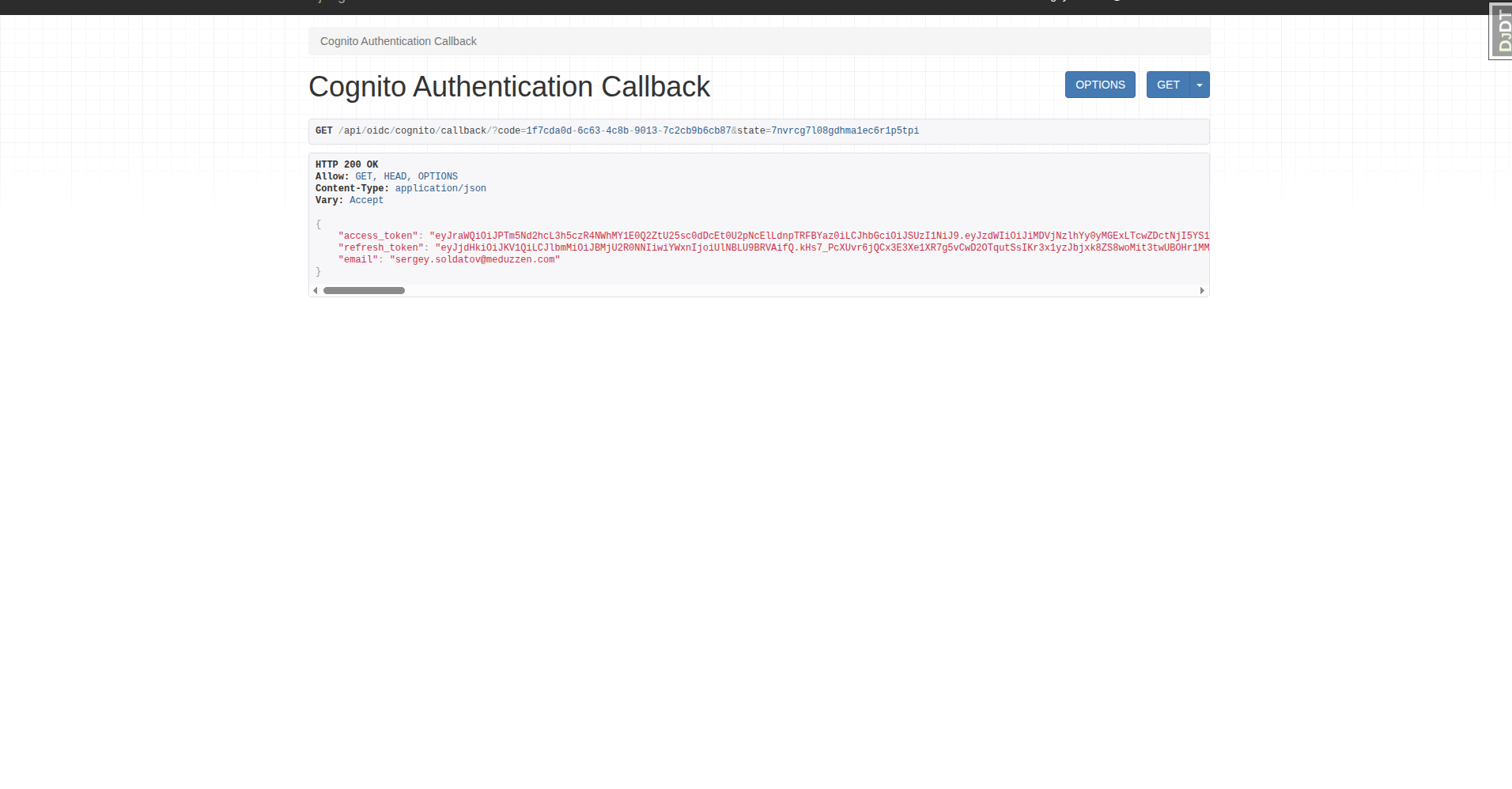Click the "access_token" key in the JSON
Image resolution: width=1512 pixels, height=789 pixels.
[378, 236]
